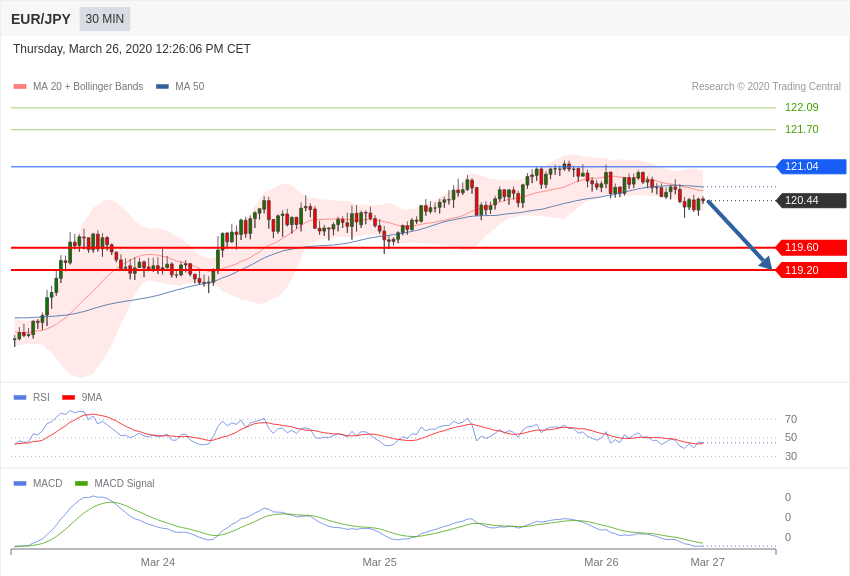The width and height of the screenshot is (850, 576).
Task: Click the red 9MA legend swatch
Action: 69,398
